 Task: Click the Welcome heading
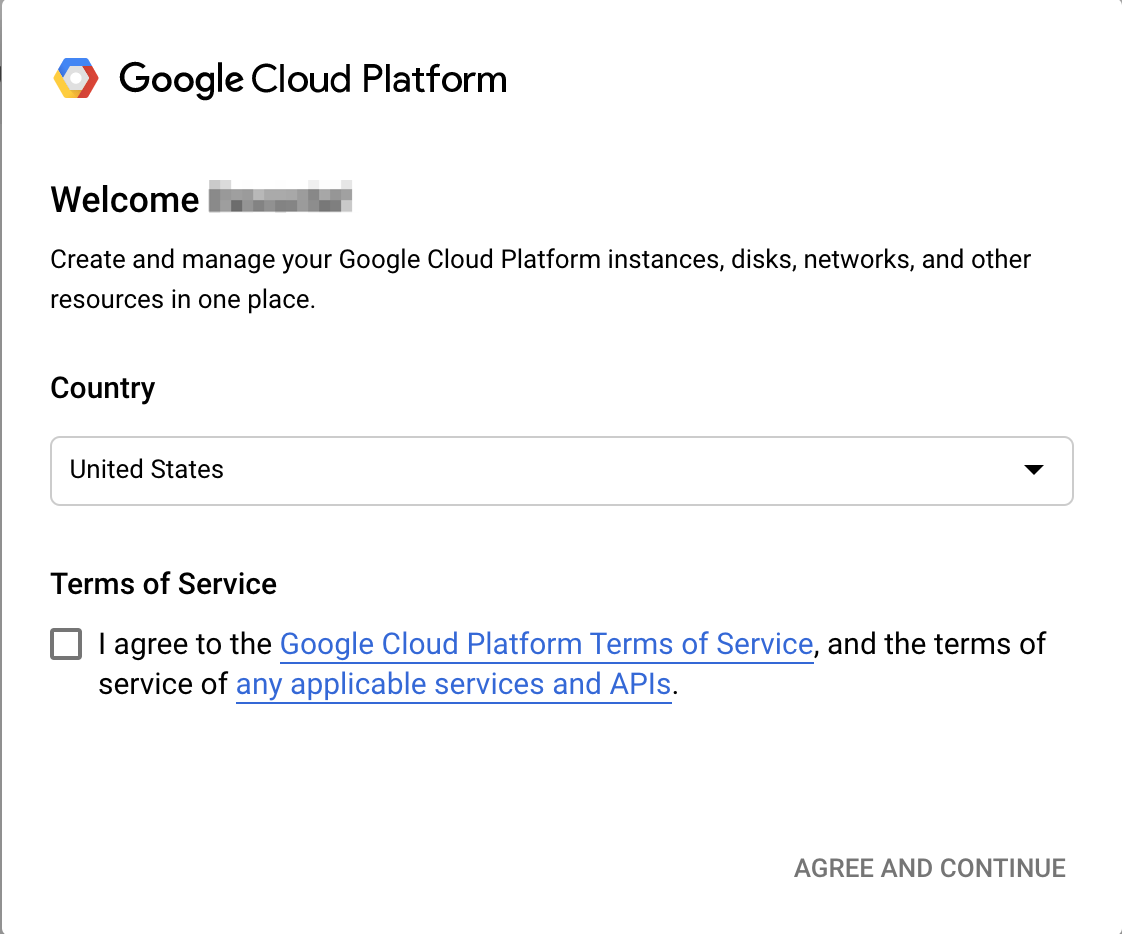coord(125,199)
